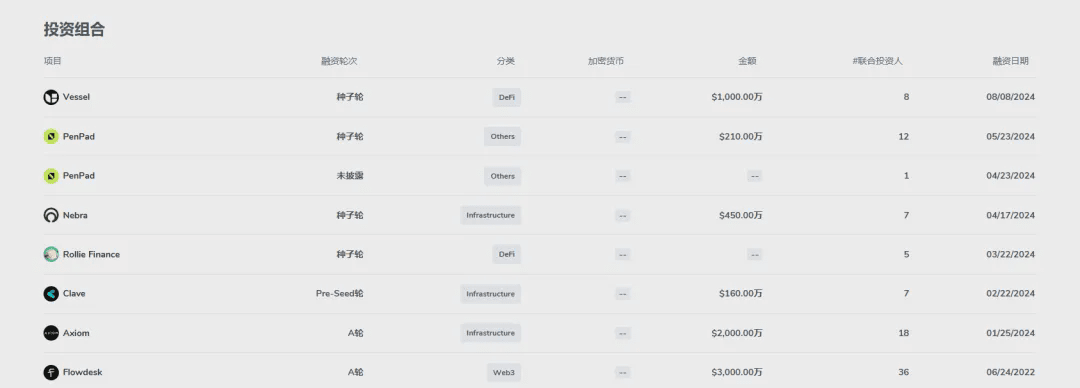Viewport: 1080px width, 388px height.
Task: Open the Flowdesk project name link
Action: (83, 372)
